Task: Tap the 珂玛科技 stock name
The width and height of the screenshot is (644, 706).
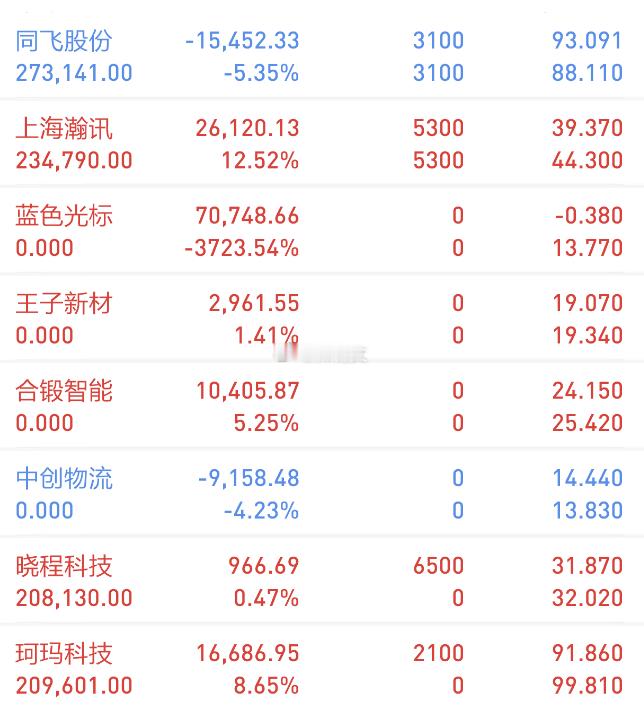Action: pos(64,653)
